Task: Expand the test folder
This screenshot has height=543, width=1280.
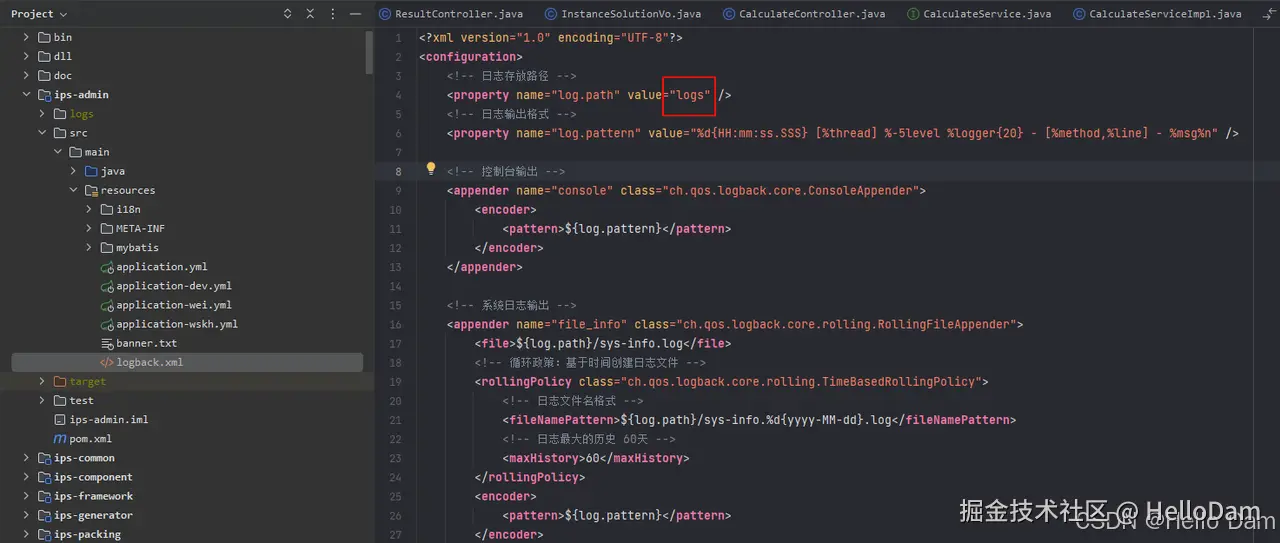Action: (42, 400)
